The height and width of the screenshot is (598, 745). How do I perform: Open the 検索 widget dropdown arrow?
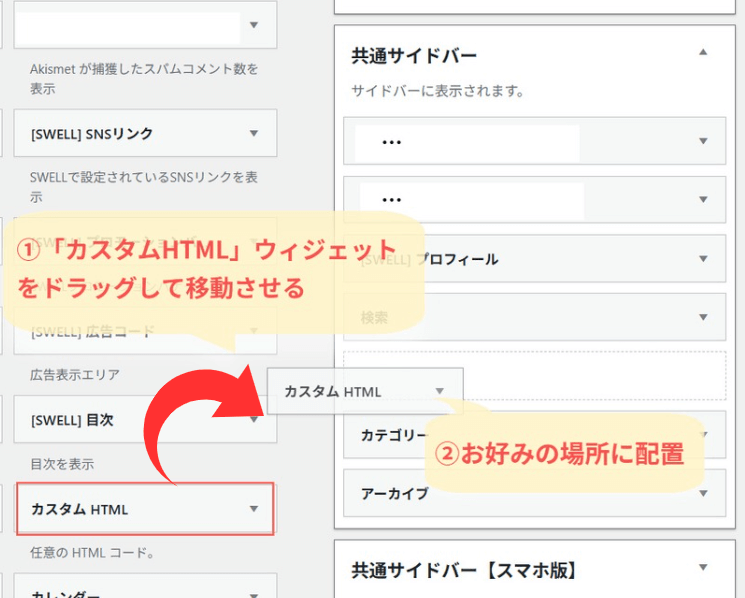pos(703,317)
